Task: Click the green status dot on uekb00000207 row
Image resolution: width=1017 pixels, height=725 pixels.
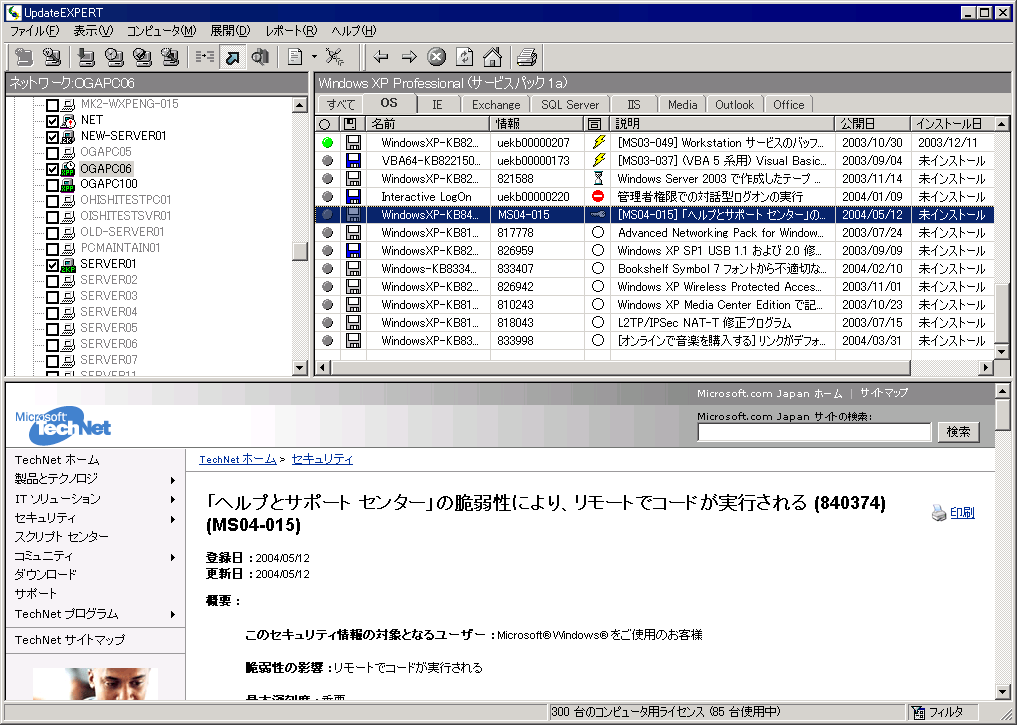Action: coord(328,142)
